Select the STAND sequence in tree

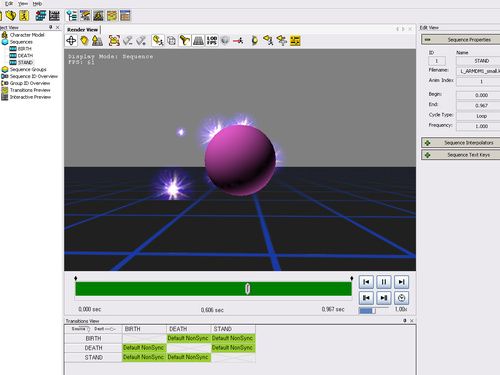point(25,63)
